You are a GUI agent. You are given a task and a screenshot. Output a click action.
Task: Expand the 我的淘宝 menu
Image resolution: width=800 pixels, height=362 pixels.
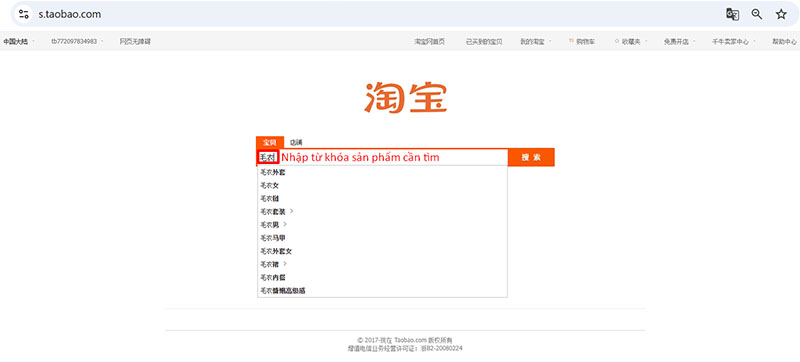coord(535,42)
